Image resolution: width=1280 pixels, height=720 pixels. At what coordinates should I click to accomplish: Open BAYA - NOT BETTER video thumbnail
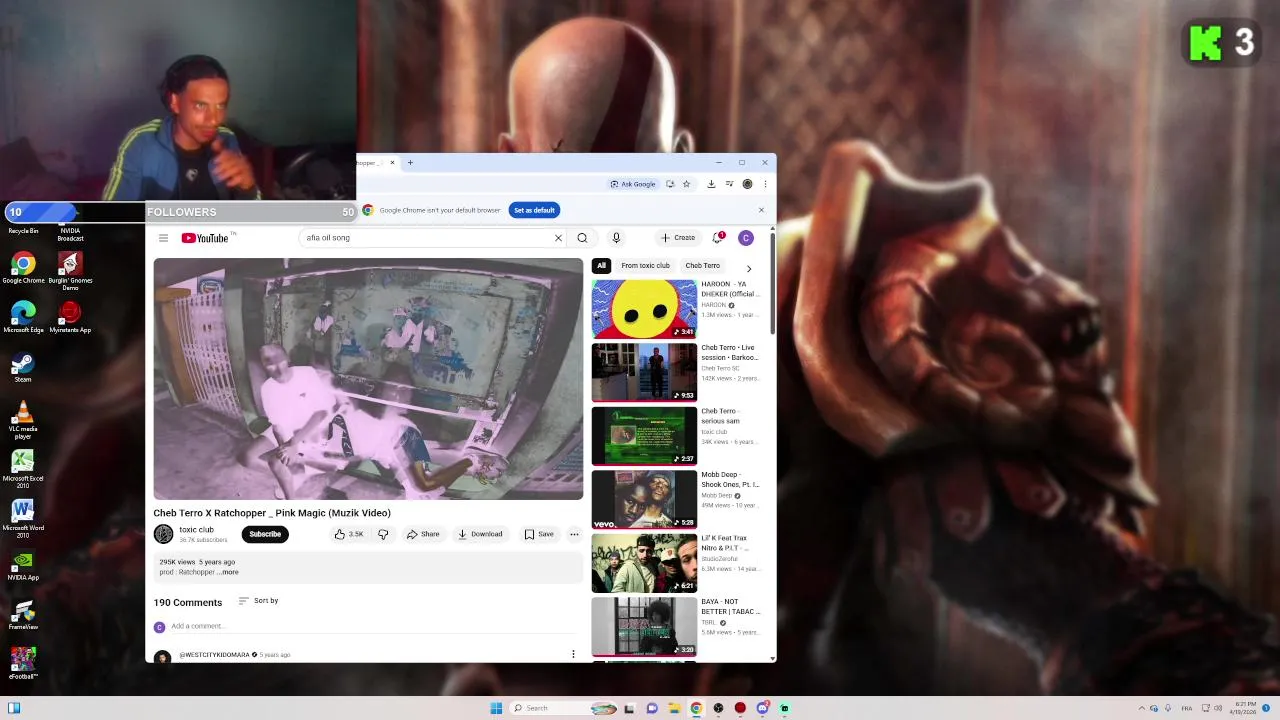[644, 626]
